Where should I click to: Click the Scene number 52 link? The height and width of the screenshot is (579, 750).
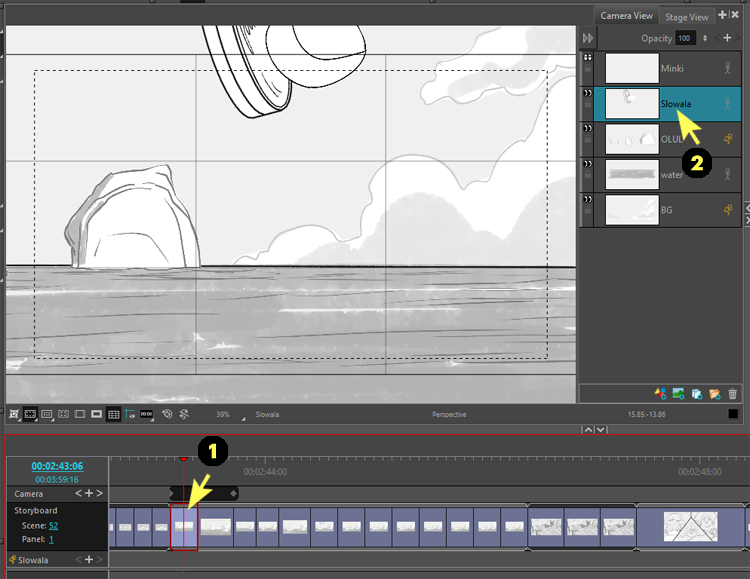tap(53, 525)
